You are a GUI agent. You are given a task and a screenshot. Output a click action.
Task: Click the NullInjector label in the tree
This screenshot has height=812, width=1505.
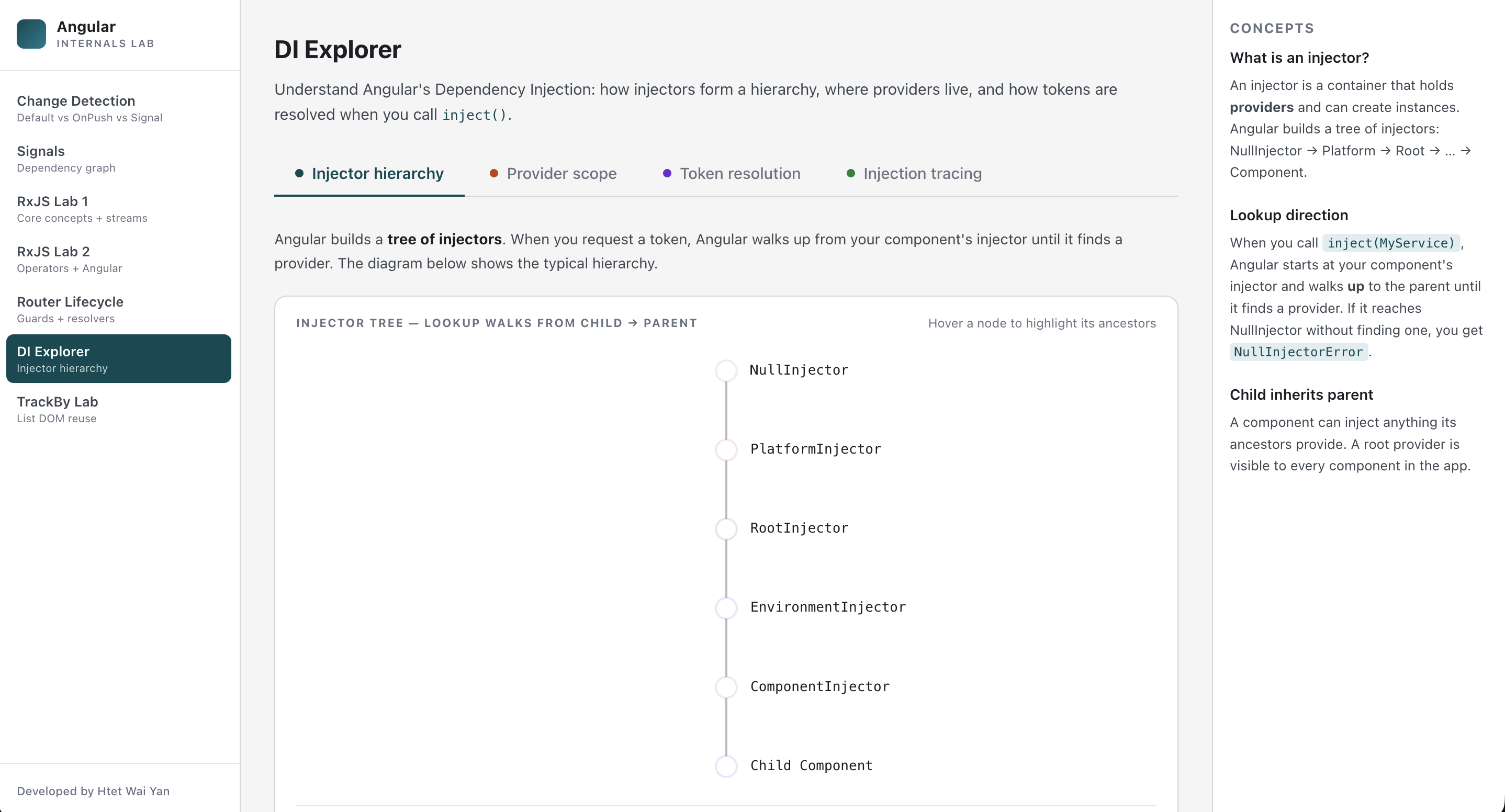tap(799, 370)
